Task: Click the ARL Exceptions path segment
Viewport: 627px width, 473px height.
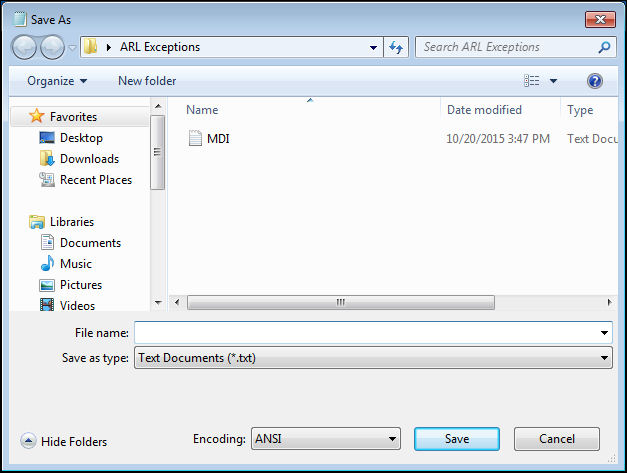Action: tap(160, 47)
